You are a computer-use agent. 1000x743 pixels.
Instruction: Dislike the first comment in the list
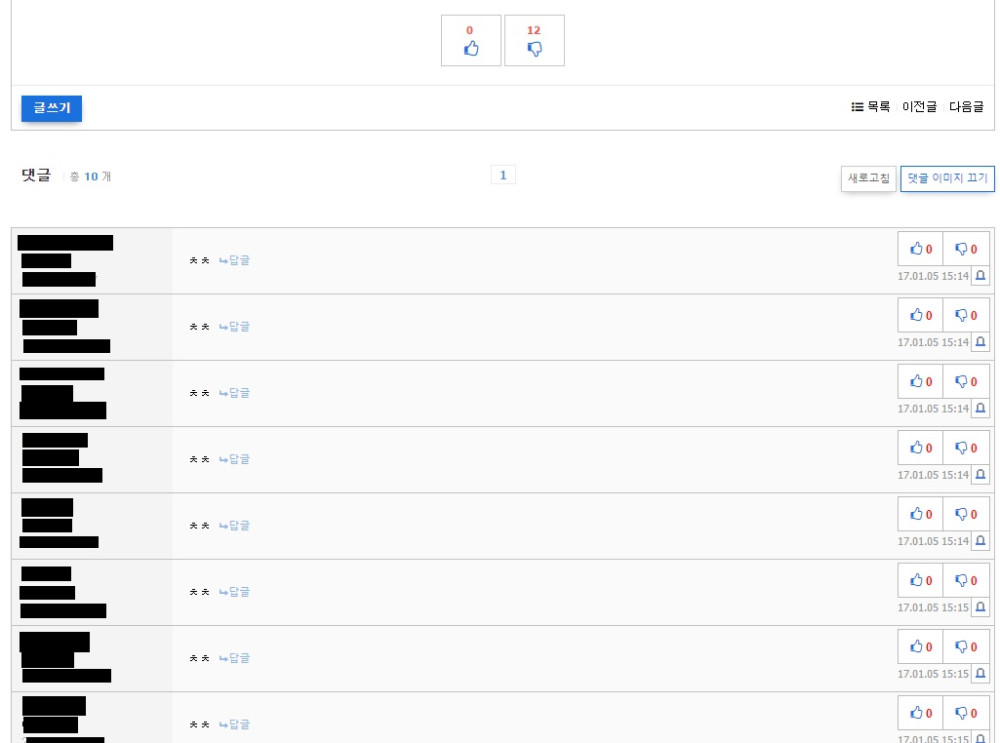[966, 249]
